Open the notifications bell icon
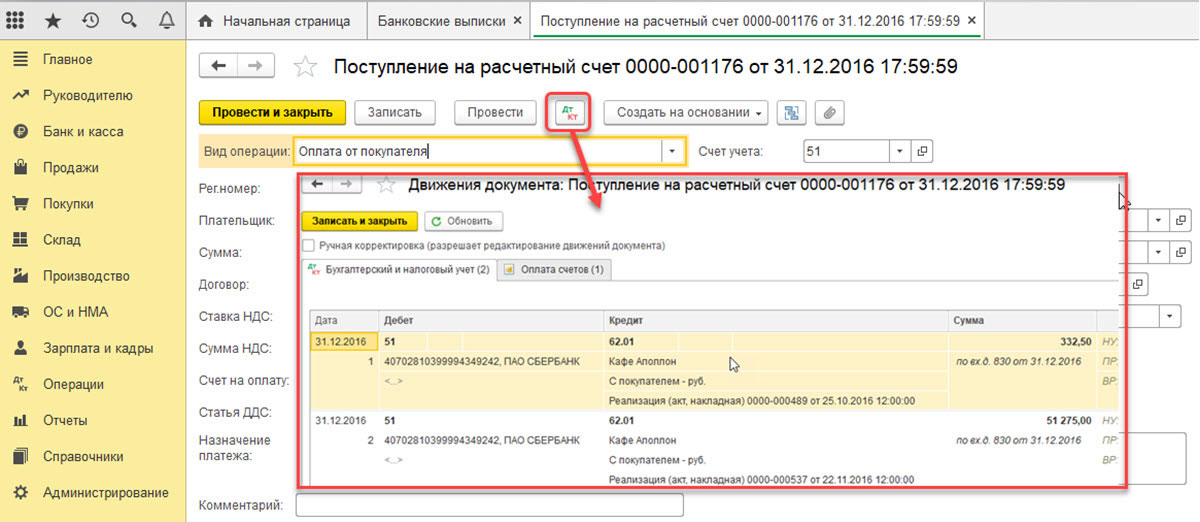This screenshot has width=1200, height=522. click(166, 20)
